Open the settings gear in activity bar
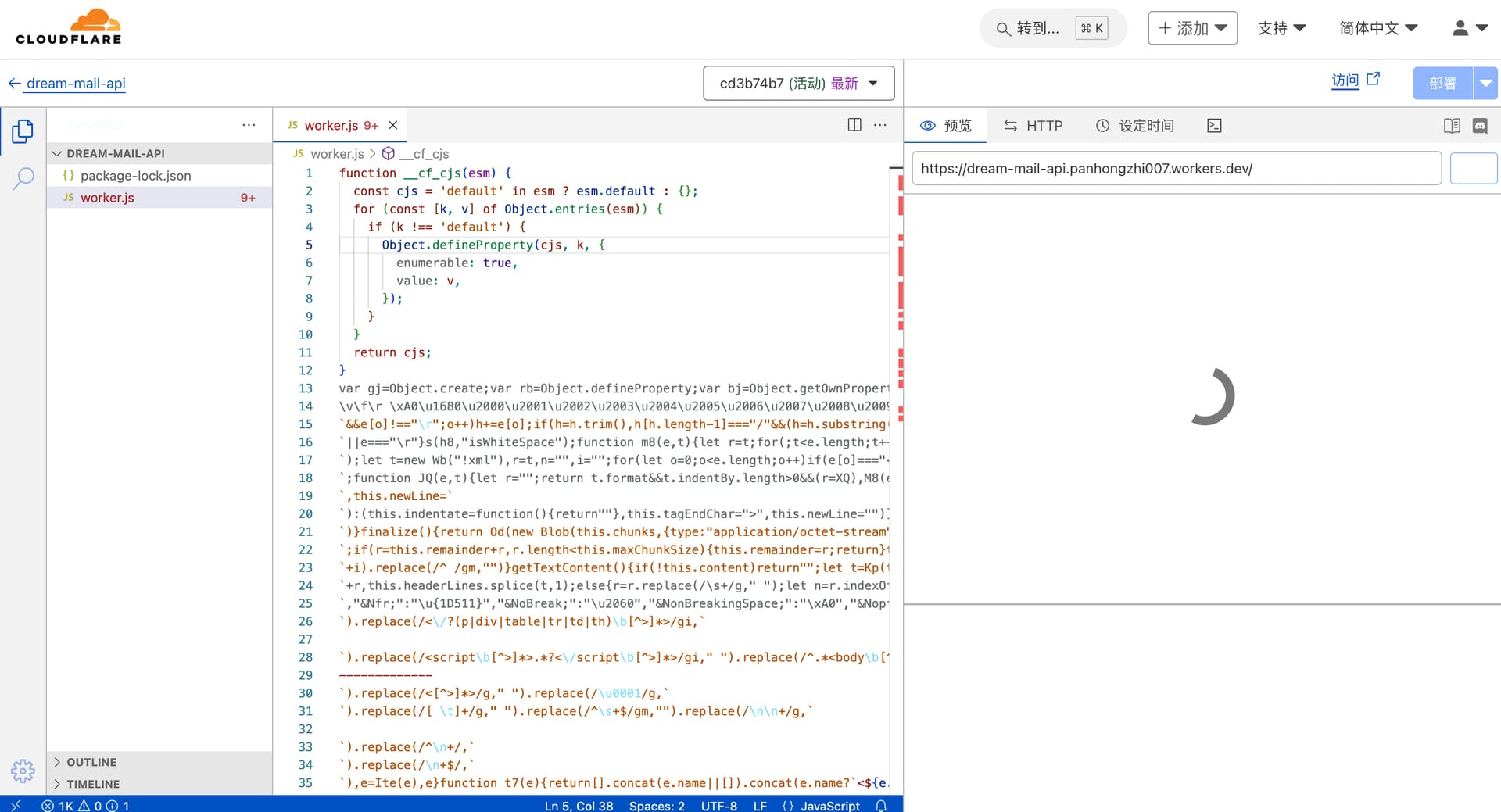 click(x=23, y=771)
